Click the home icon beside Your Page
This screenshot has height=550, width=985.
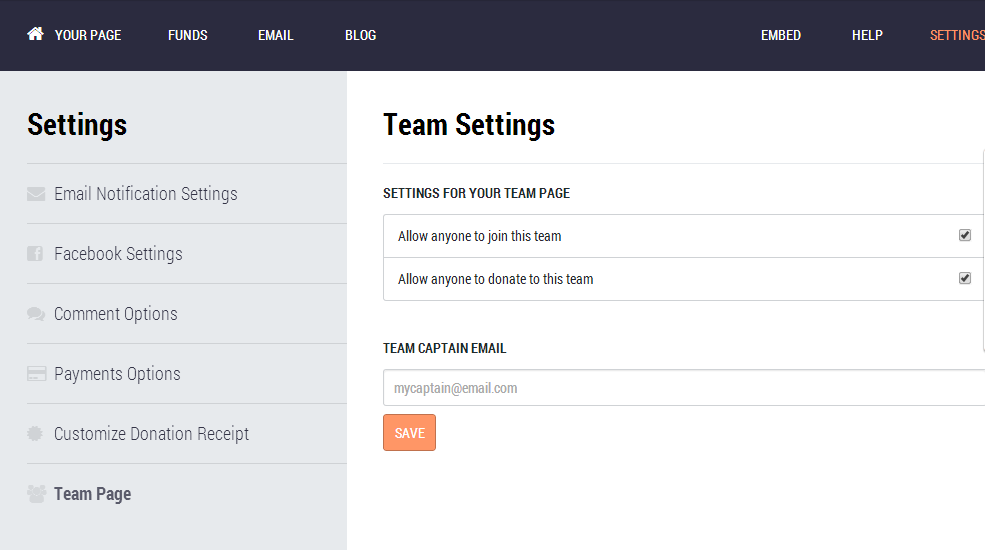(35, 34)
